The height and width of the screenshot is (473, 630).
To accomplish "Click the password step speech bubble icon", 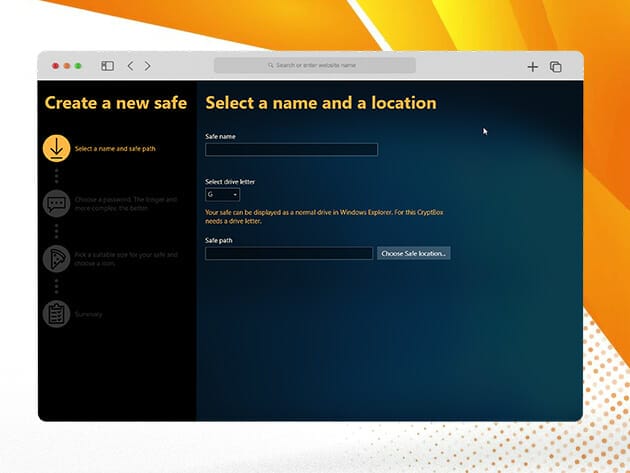I will 56,204.
